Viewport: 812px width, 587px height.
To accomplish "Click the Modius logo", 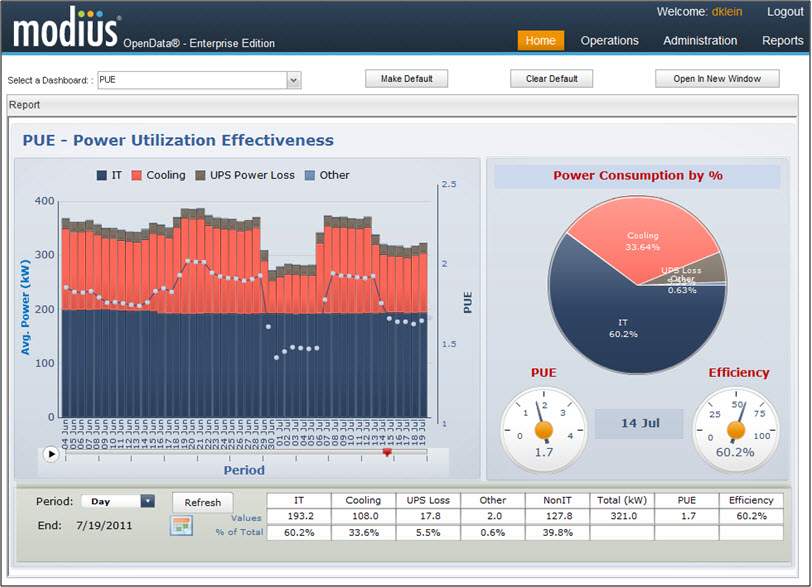I will [x=66, y=30].
